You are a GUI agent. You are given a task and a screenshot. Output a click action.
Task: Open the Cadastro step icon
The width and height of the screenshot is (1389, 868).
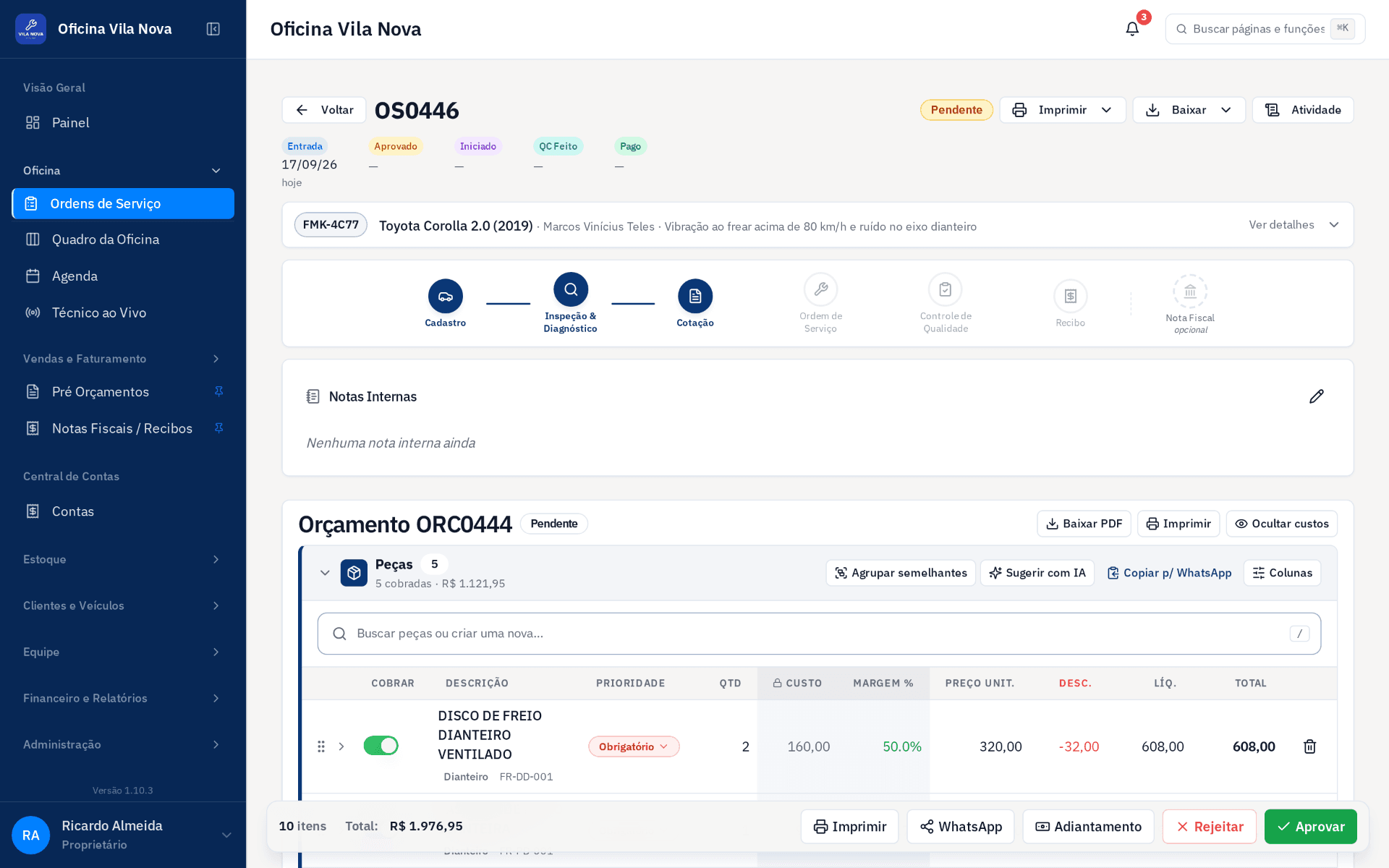pos(446,296)
